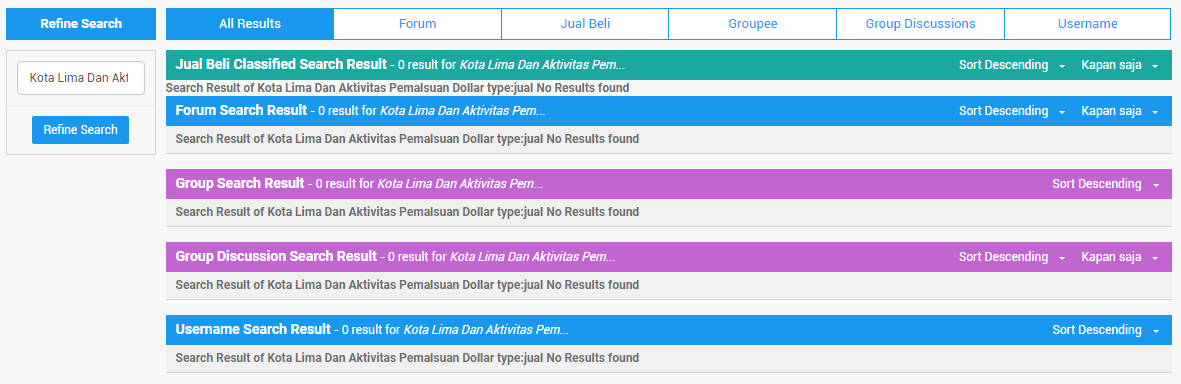The width and height of the screenshot is (1181, 384).
Task: Click the Refine Search sidebar header
Action: (81, 23)
